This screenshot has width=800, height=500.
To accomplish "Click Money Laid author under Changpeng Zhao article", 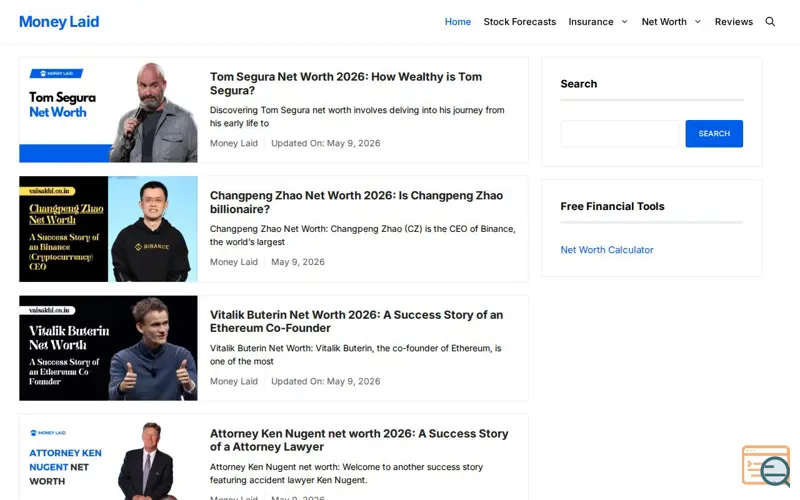I will (234, 262).
